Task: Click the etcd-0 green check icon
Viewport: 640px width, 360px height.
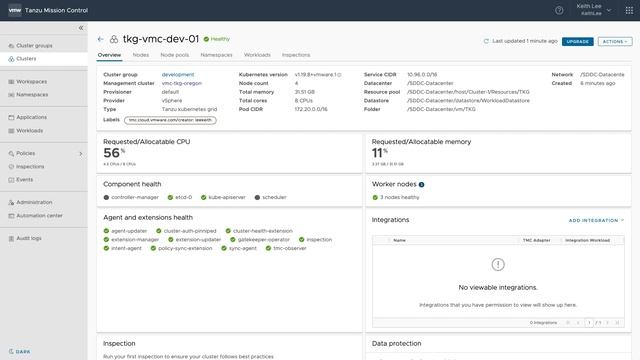Action: point(170,198)
